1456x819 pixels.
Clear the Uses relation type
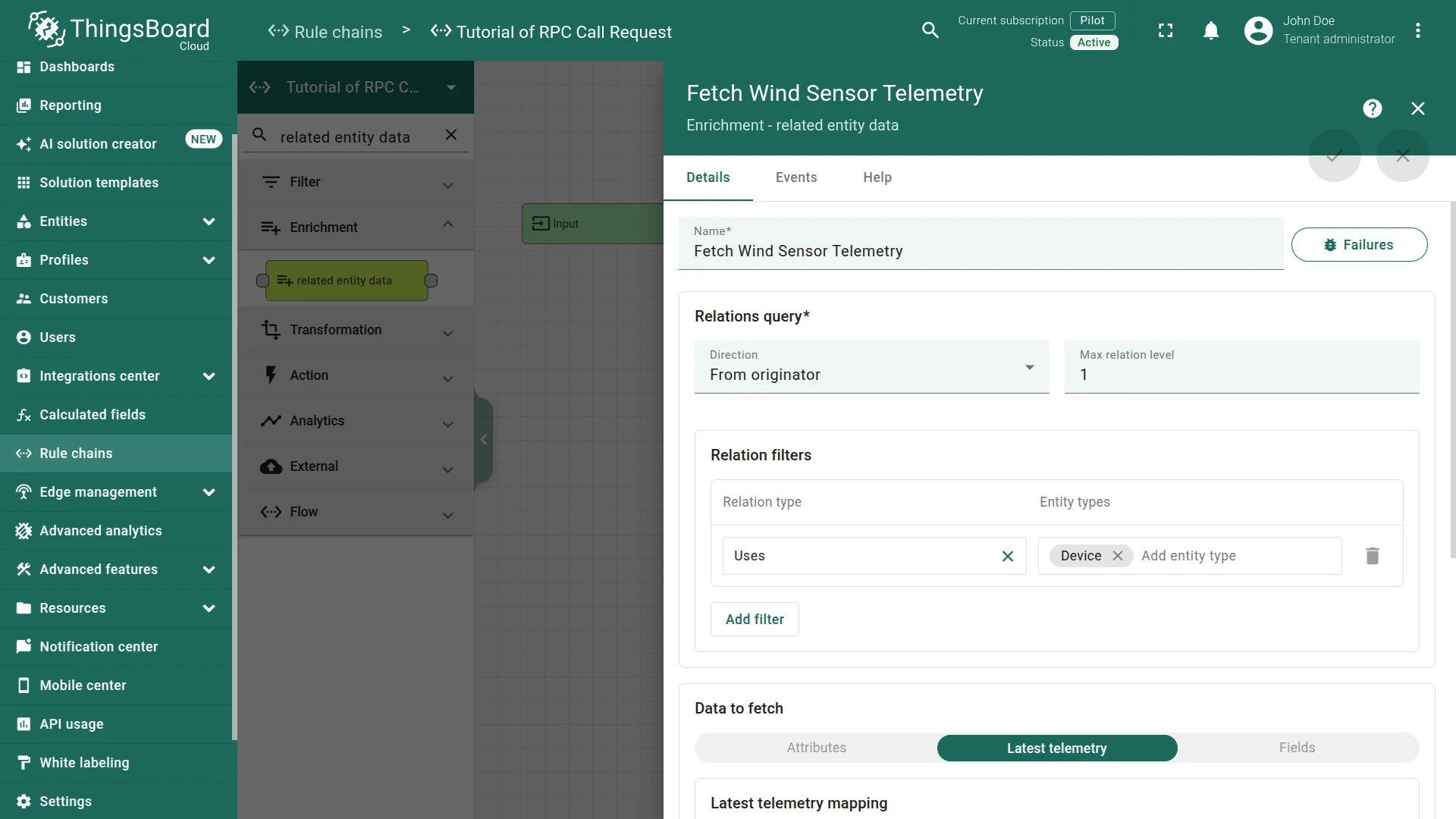pos(1008,556)
